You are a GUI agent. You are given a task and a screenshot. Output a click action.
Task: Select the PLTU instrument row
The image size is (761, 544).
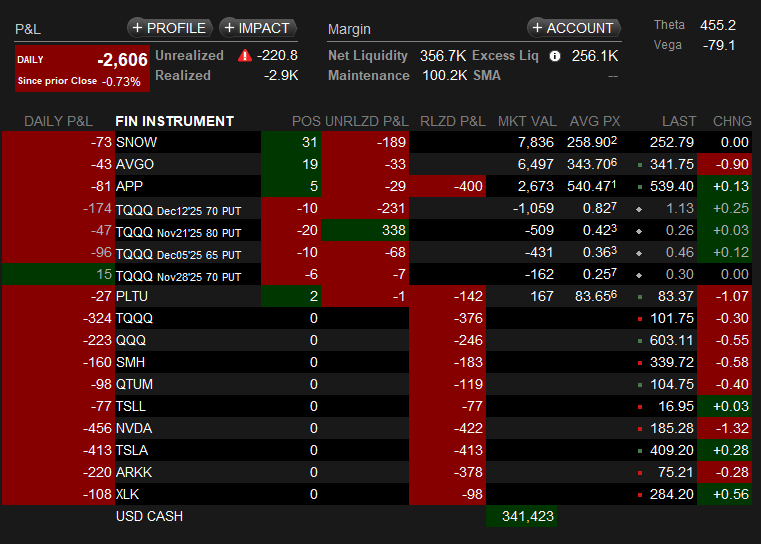377,296
